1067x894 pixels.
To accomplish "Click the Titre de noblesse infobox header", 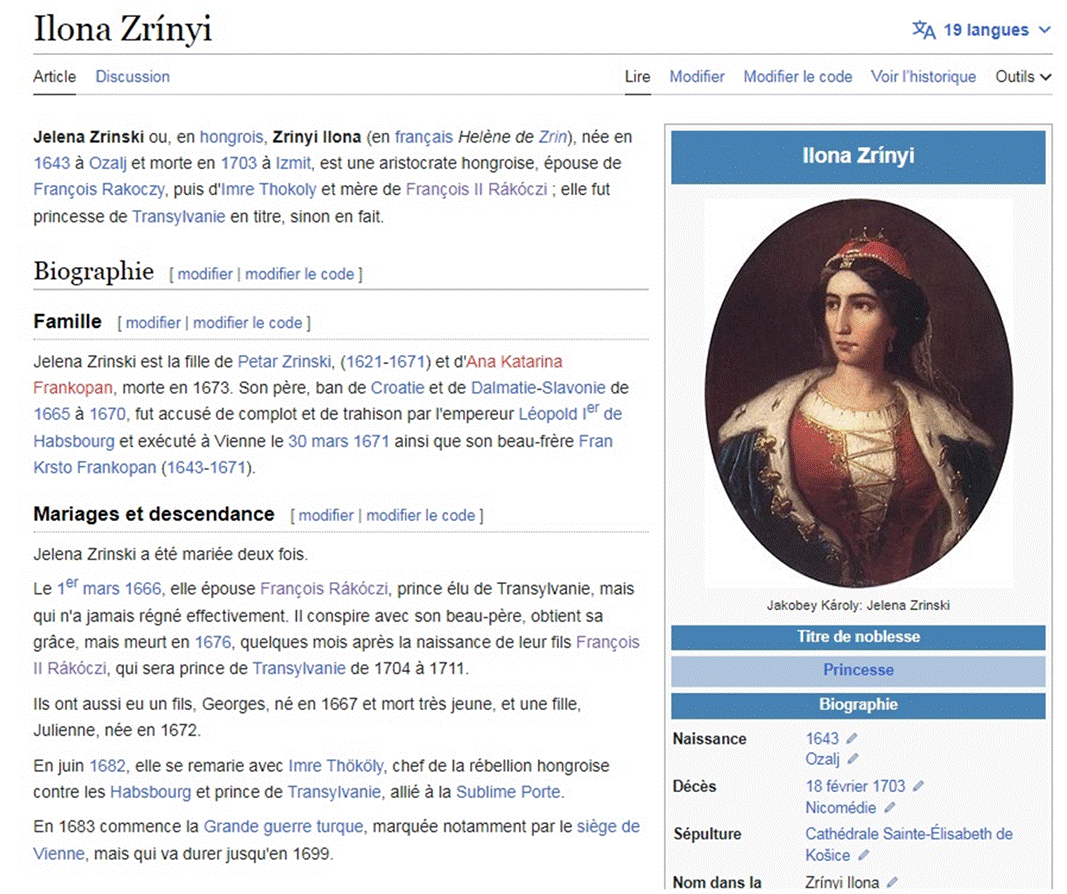I will point(858,637).
